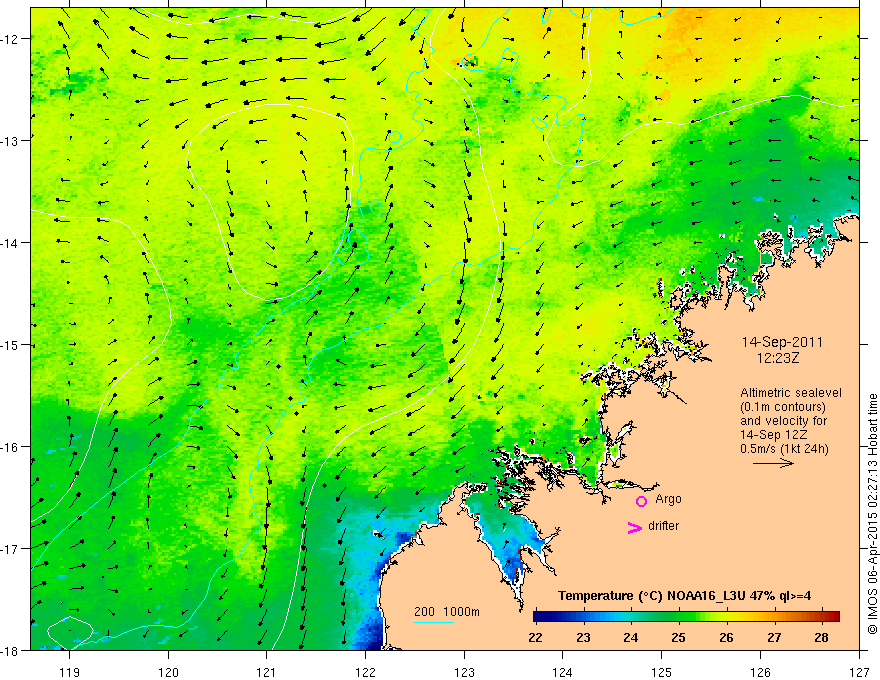Click longitude label 119 on bottom axis
The width and height of the screenshot is (880, 680).
click(x=69, y=672)
